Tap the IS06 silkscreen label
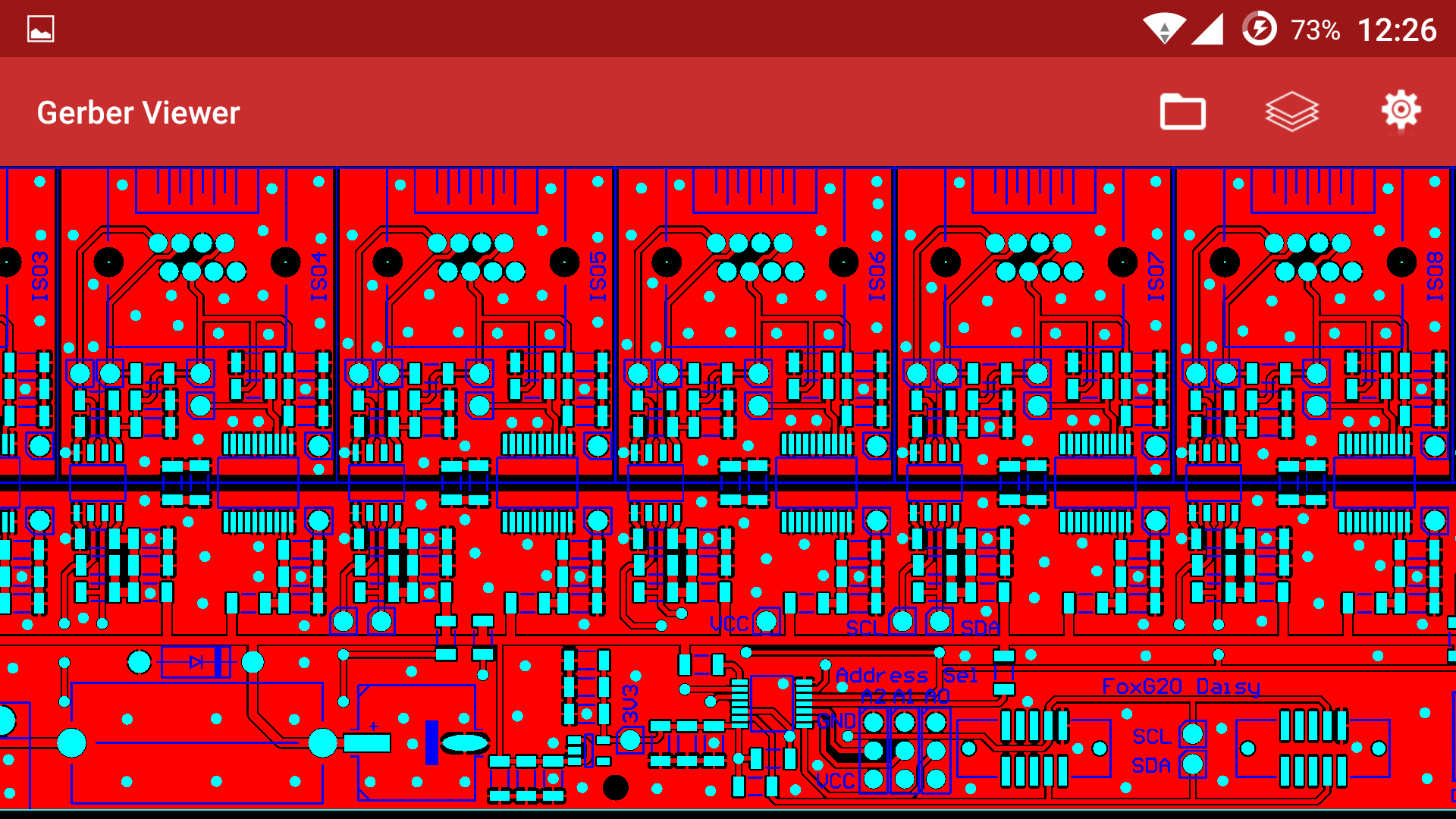Screen dimensions: 1456x819 [x=877, y=276]
